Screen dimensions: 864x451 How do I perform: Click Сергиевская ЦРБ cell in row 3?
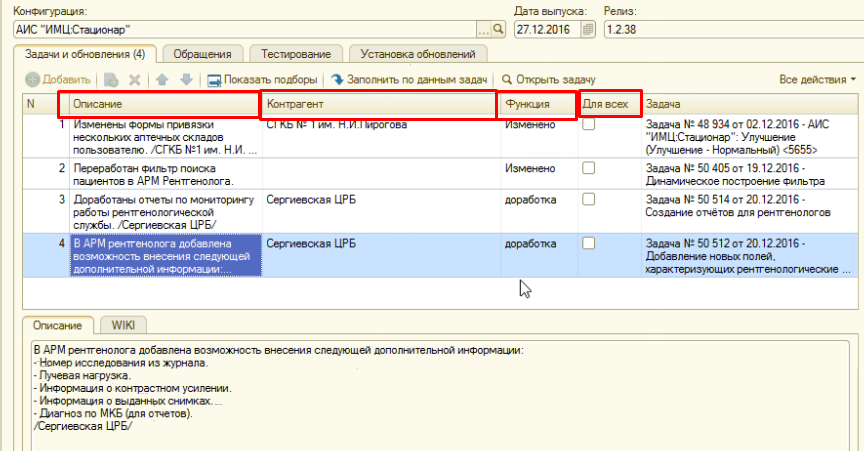point(381,212)
